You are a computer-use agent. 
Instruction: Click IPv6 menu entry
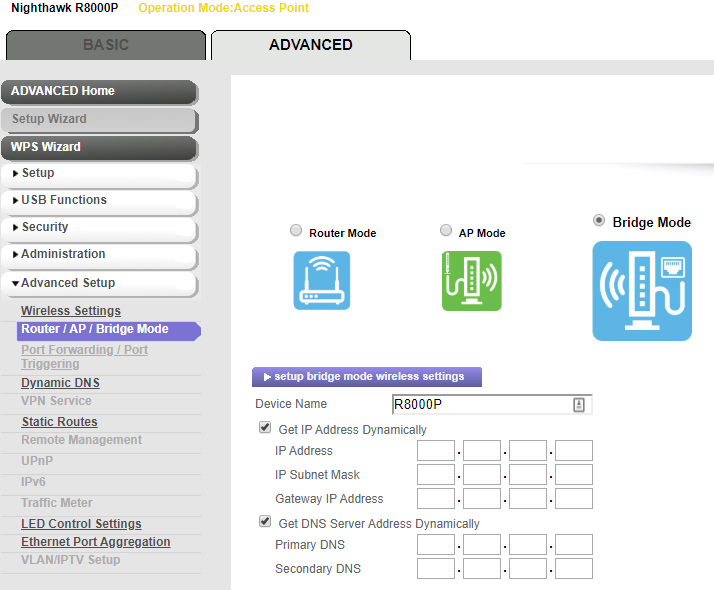tap(33, 482)
